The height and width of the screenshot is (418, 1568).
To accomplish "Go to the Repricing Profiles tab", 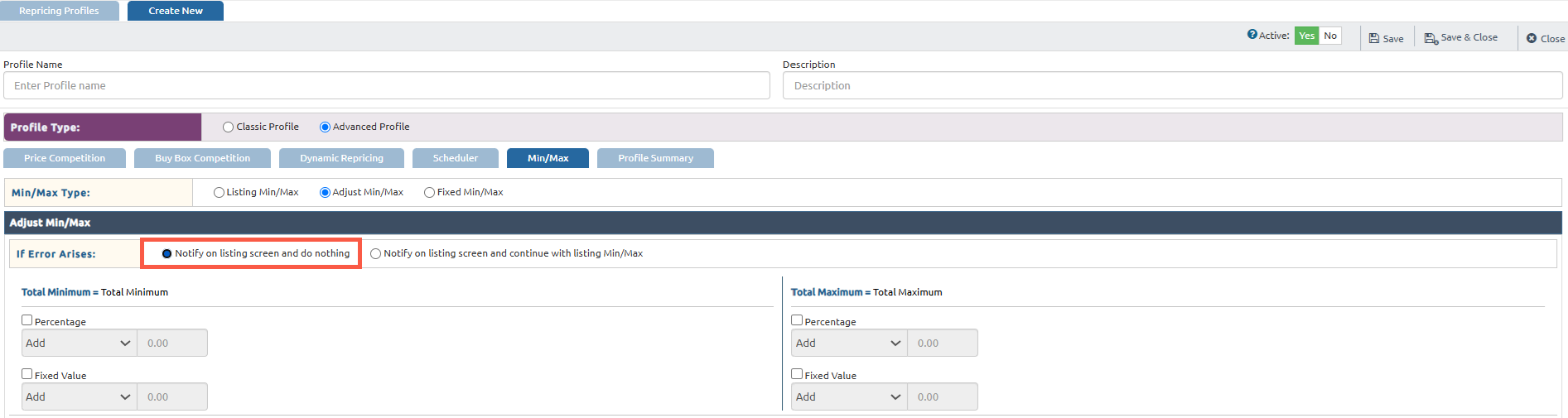I will coord(59,11).
